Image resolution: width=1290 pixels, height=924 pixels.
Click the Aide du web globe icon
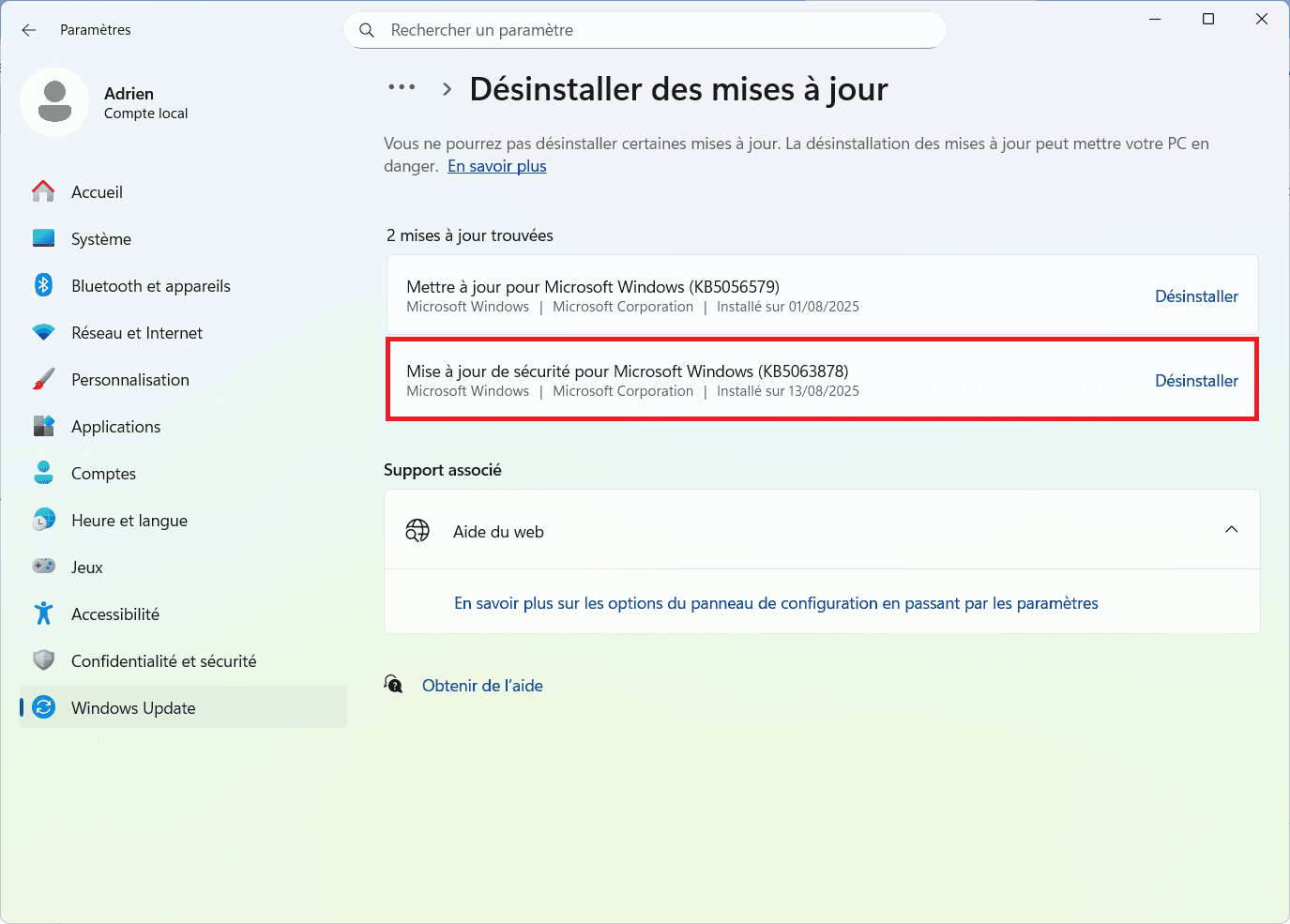(x=417, y=531)
